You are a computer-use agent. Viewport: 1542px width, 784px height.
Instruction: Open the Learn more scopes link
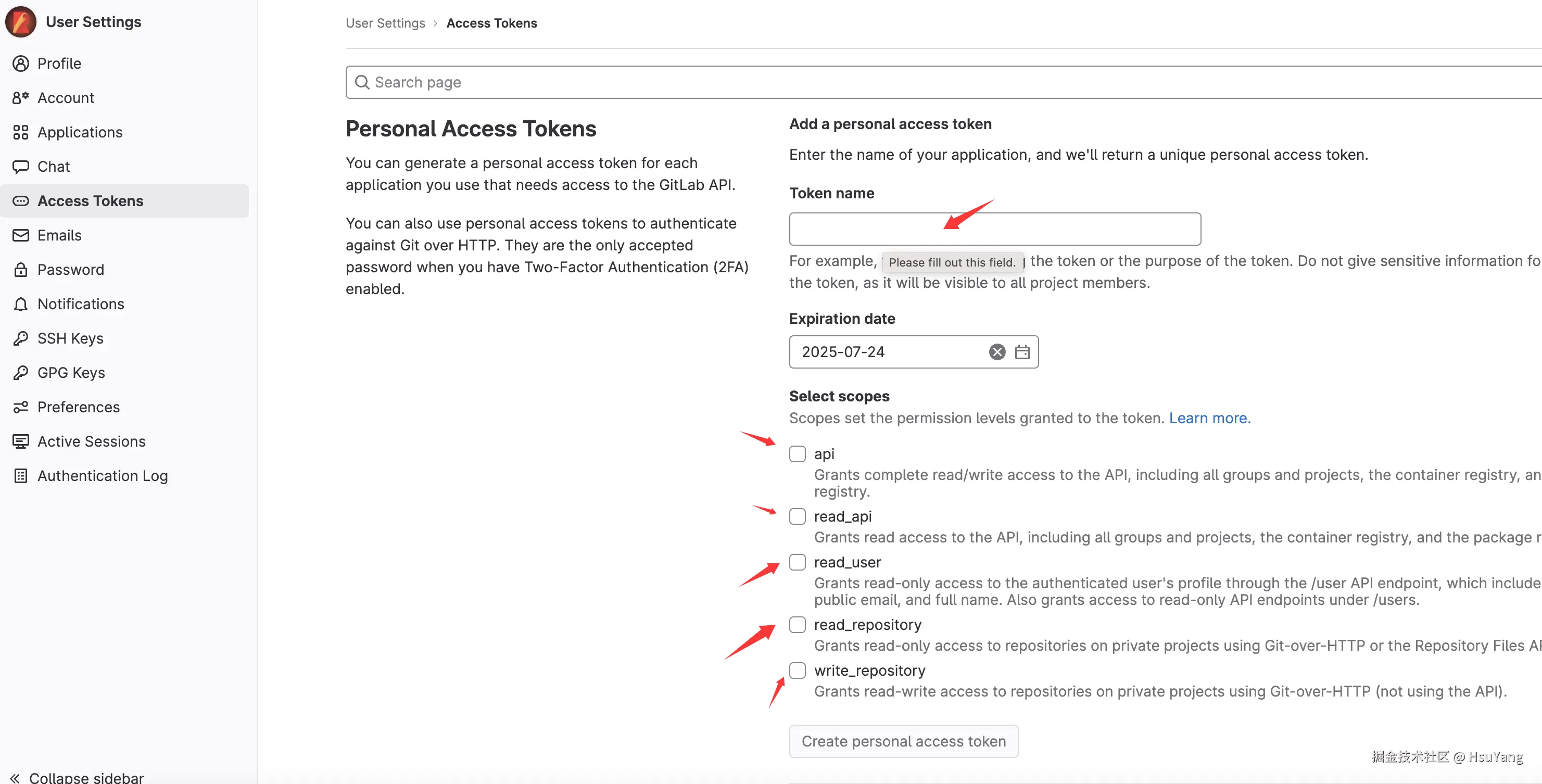[x=1209, y=418]
